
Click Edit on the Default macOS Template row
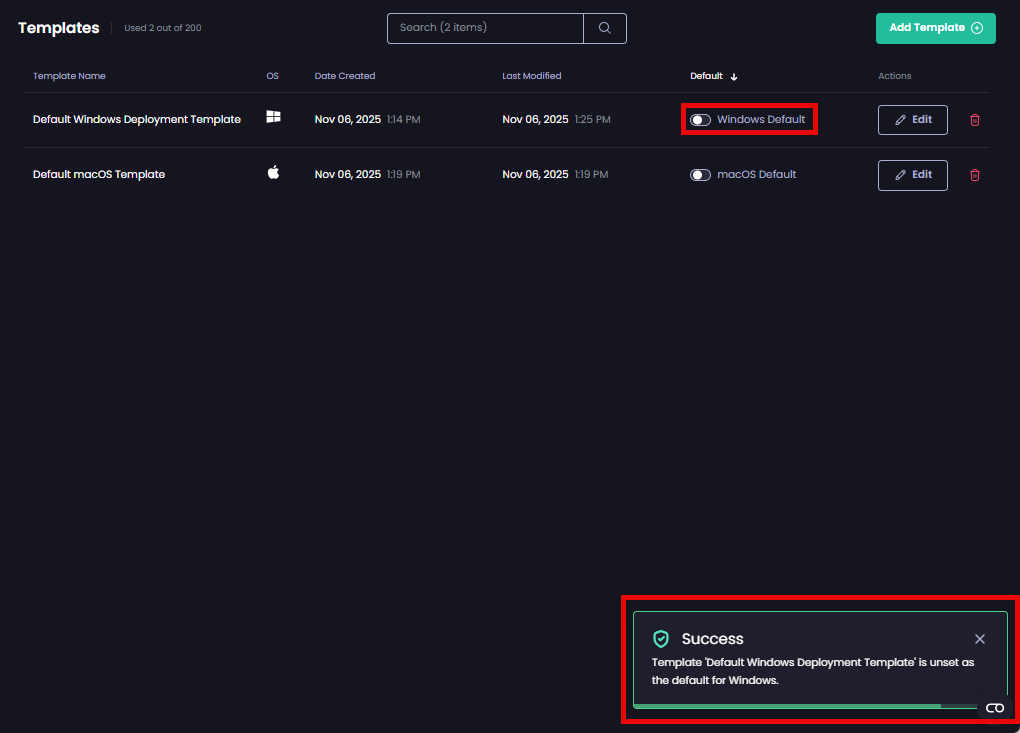point(912,175)
